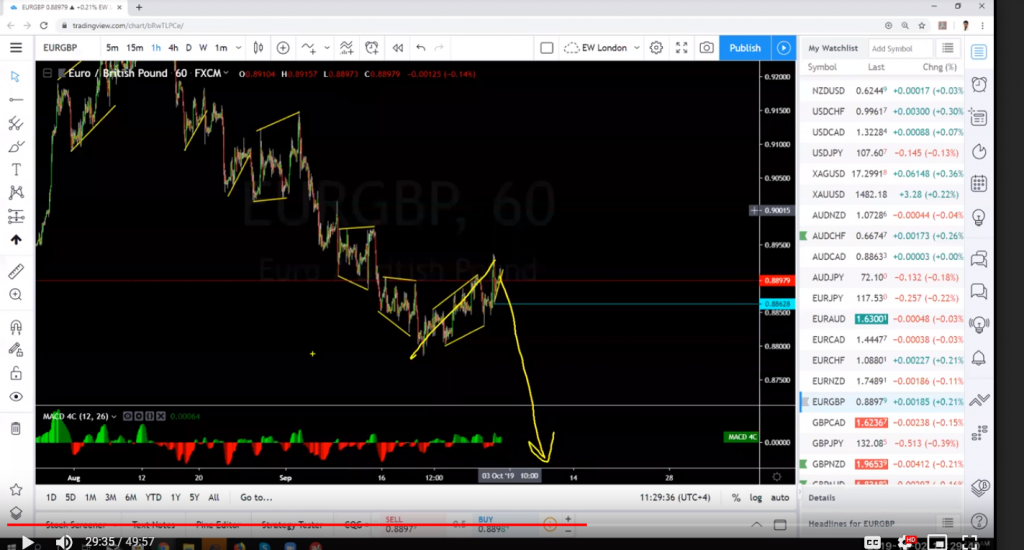Toggle hide all drawings eye icon

pyautogui.click(x=16, y=396)
